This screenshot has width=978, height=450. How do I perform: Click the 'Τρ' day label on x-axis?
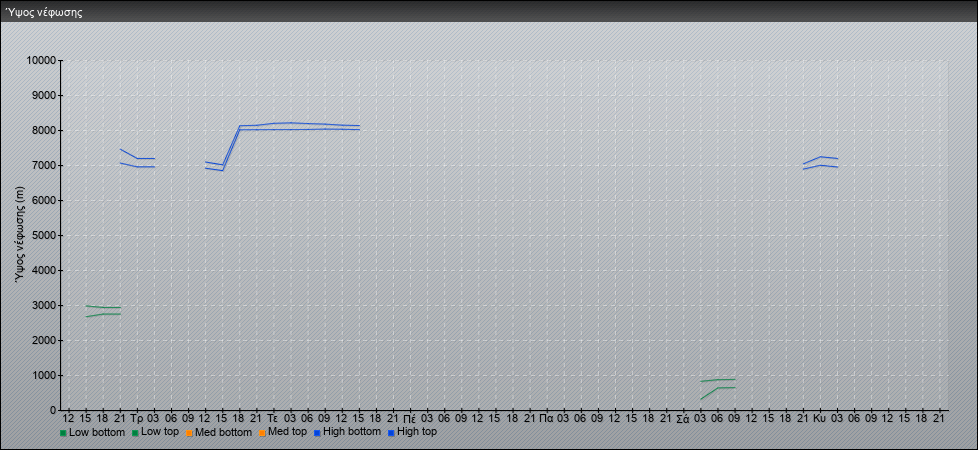137,418
